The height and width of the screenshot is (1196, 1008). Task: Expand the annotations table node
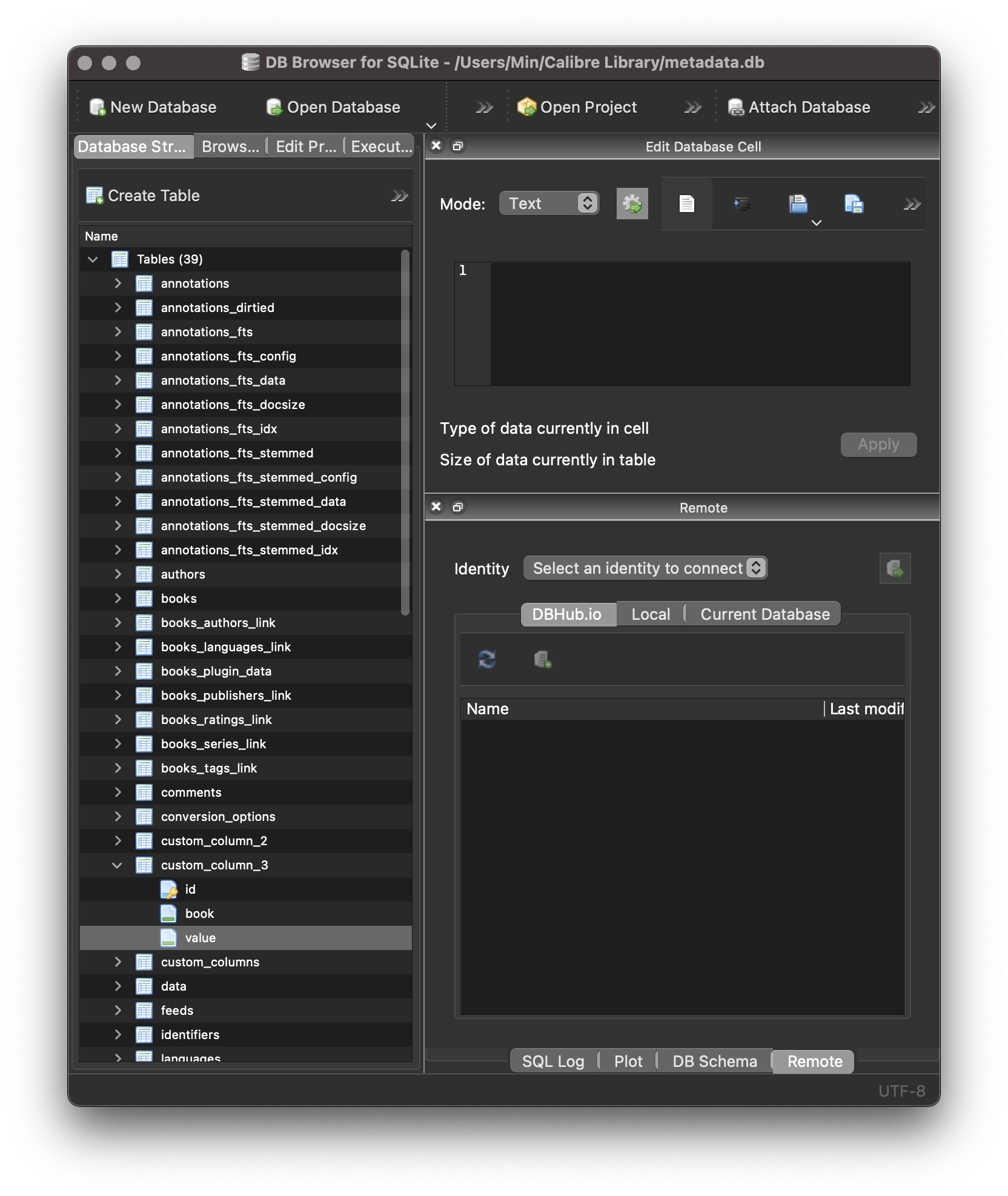pyautogui.click(x=118, y=284)
